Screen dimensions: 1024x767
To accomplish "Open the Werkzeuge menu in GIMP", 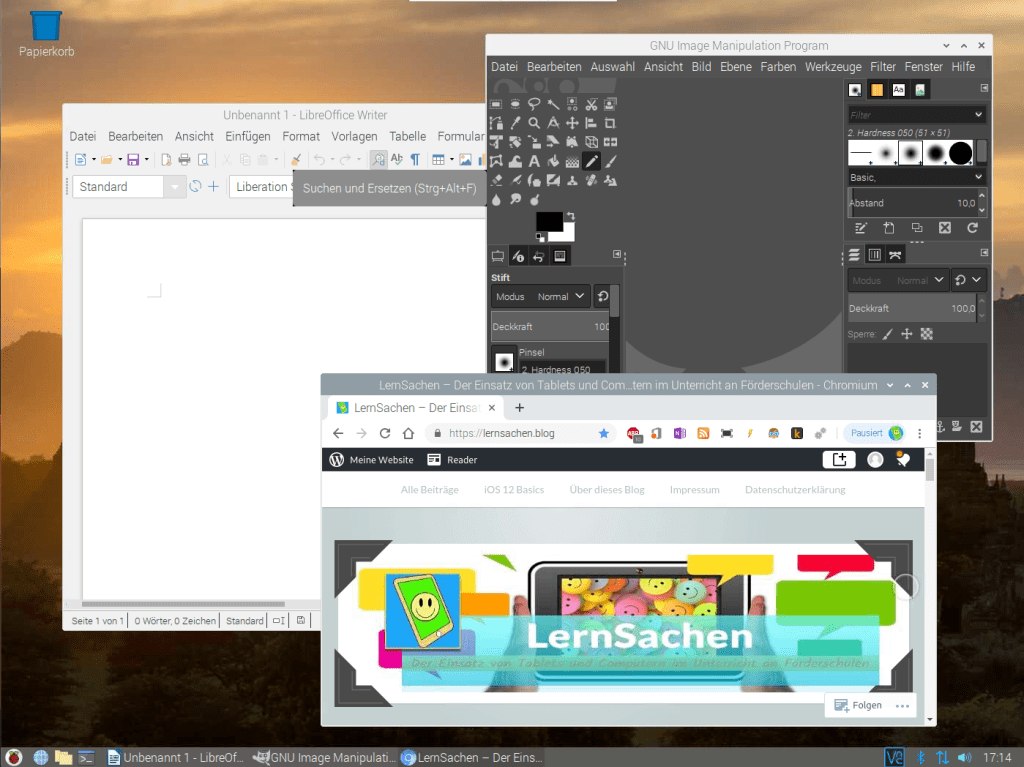I will tap(832, 67).
